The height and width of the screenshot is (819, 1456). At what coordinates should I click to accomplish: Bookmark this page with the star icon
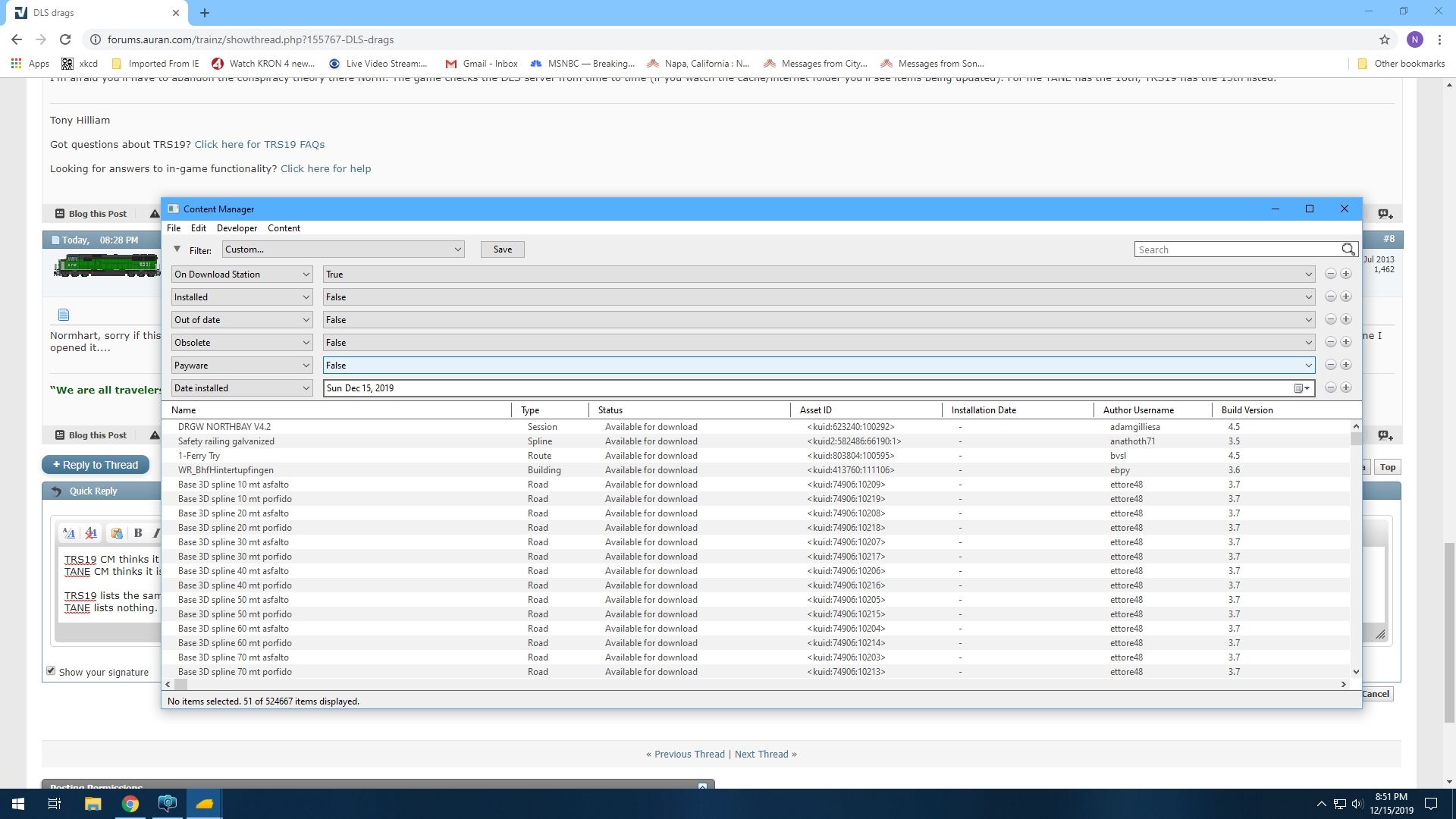tap(1385, 39)
